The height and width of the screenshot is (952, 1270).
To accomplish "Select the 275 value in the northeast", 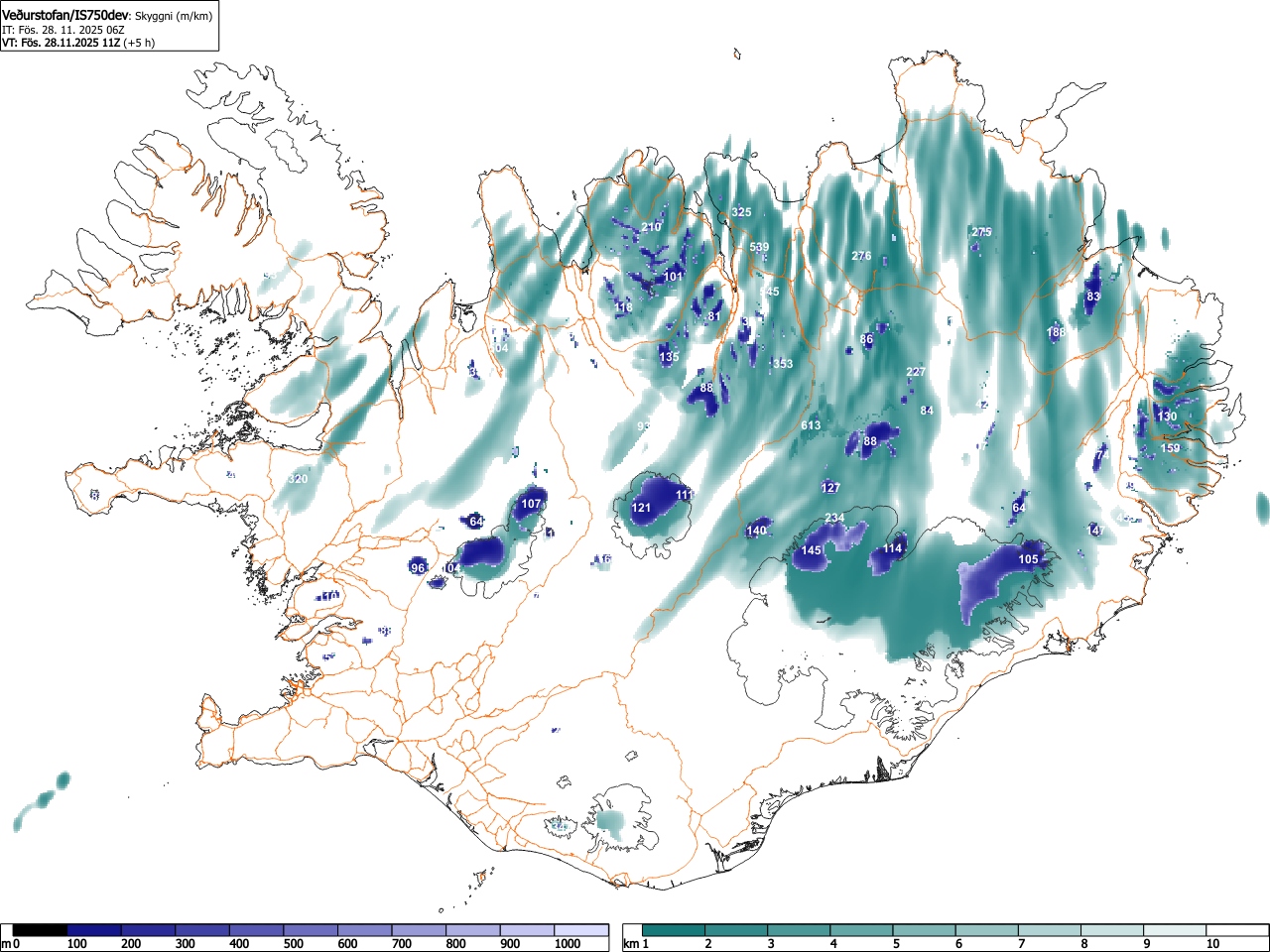I will (x=981, y=232).
